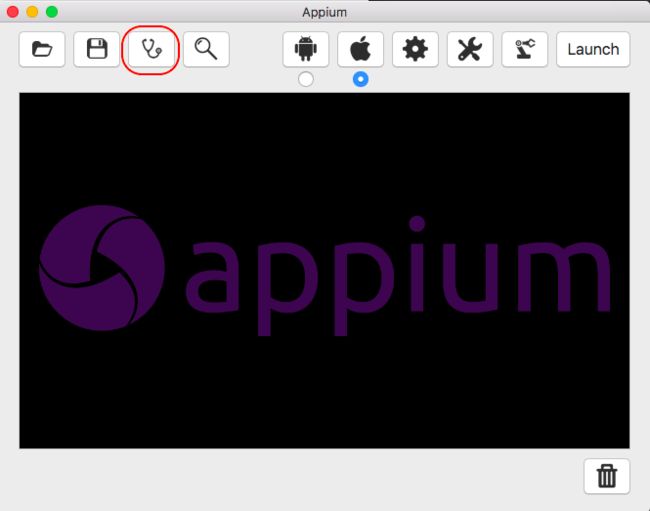
Task: Minimize the Appium window
Action: (x=32, y=12)
